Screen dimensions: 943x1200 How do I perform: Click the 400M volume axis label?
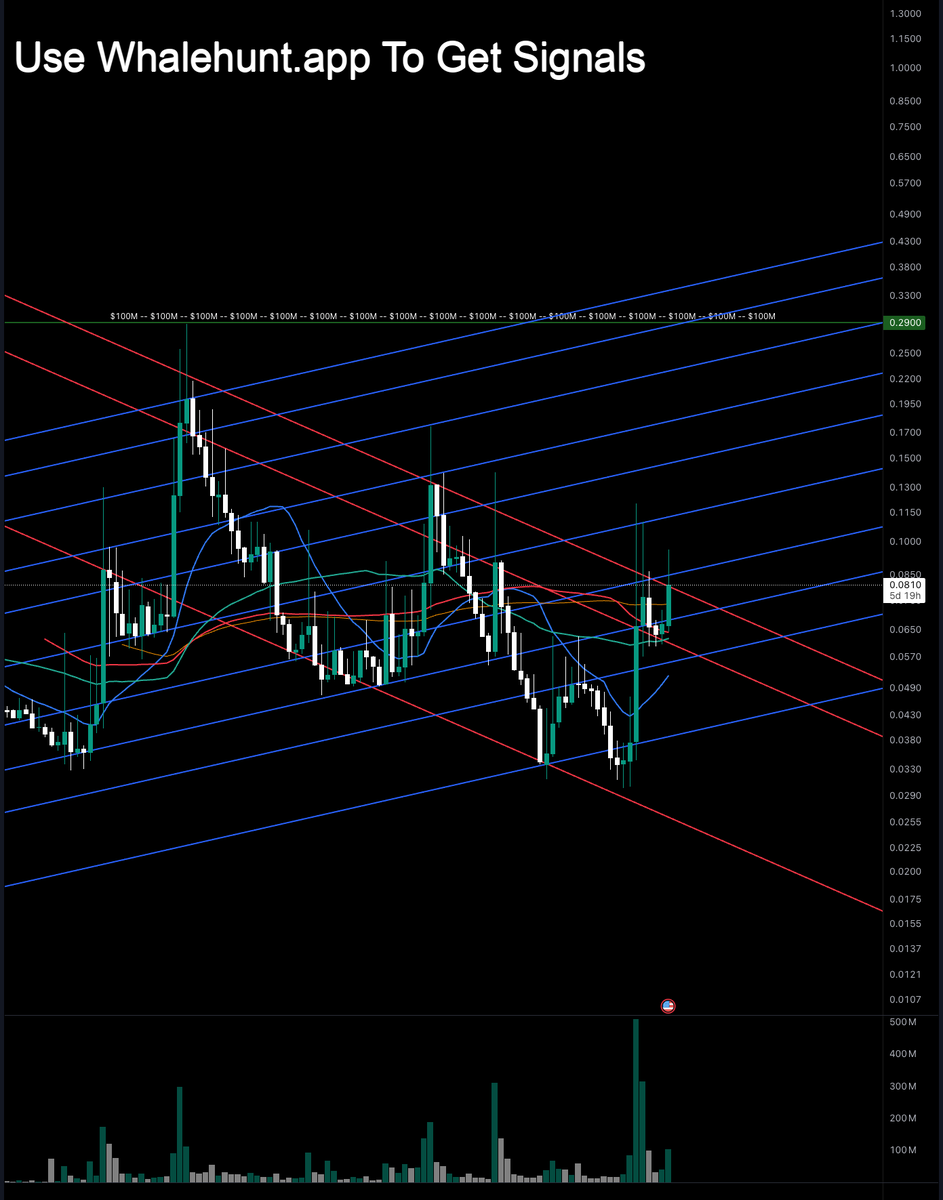click(x=901, y=1054)
